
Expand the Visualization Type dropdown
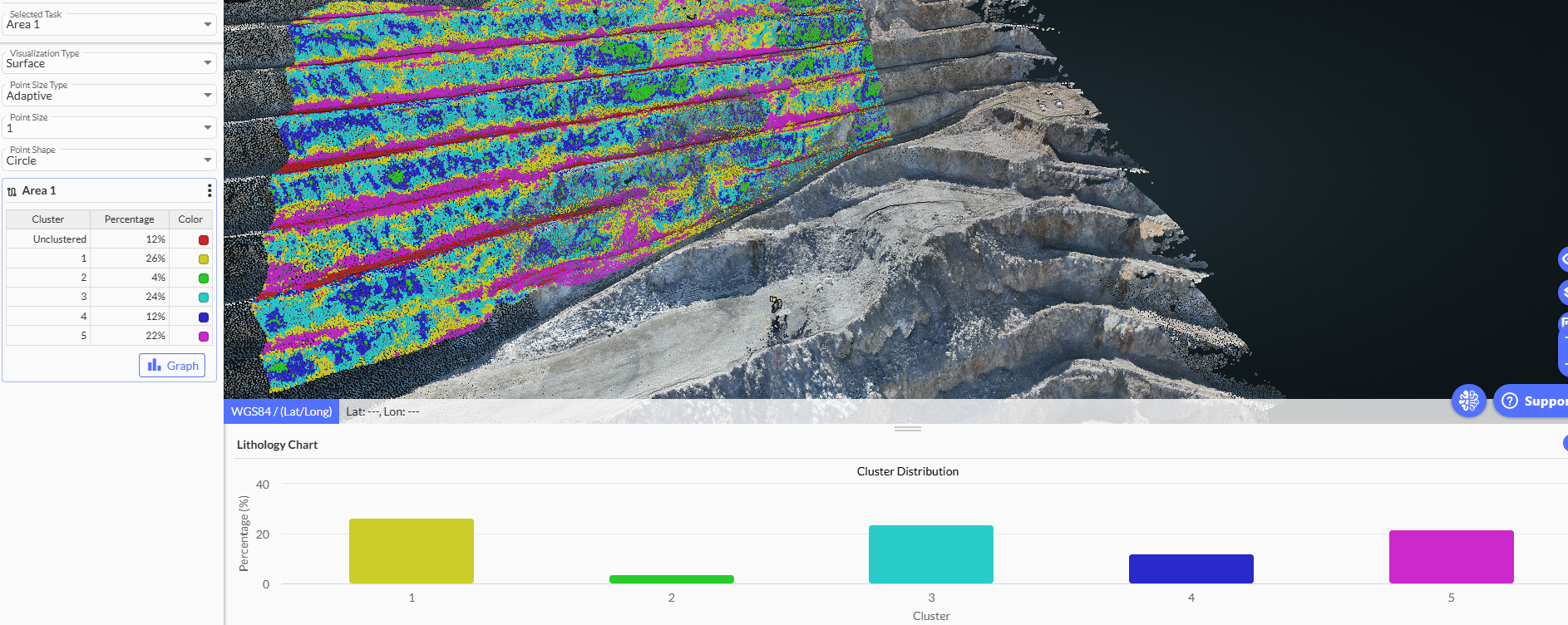(x=108, y=63)
